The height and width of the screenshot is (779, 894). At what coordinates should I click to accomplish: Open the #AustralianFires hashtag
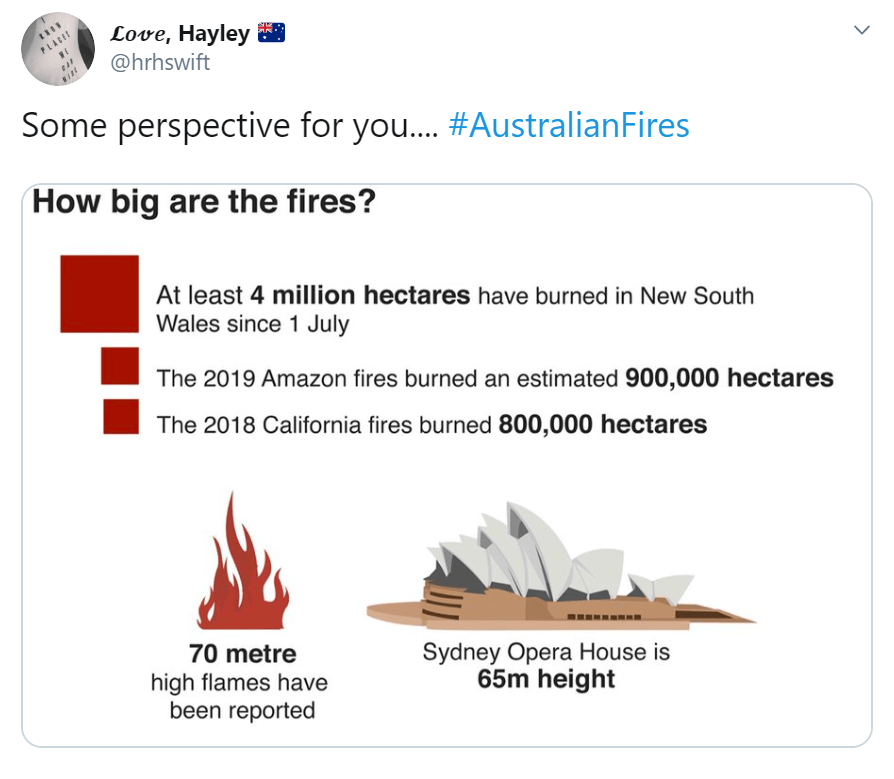pos(569,126)
